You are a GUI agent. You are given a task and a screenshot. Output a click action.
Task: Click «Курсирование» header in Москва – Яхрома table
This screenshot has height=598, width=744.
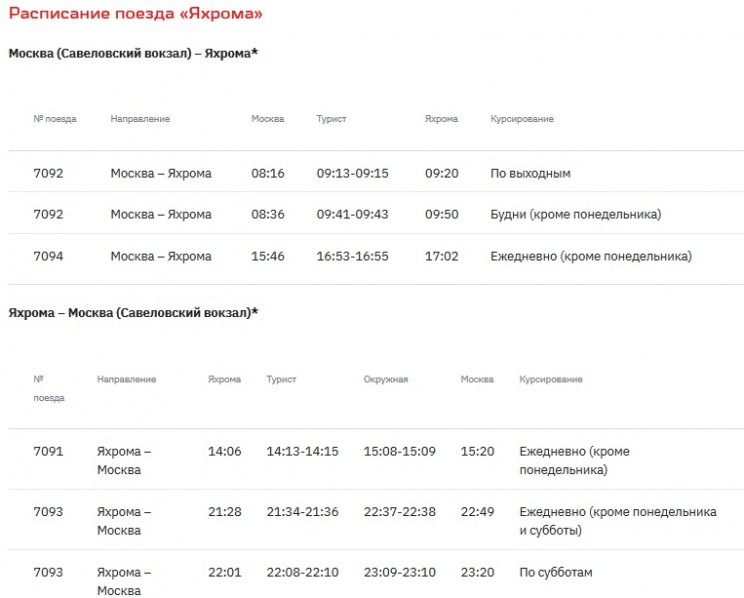[x=522, y=119]
